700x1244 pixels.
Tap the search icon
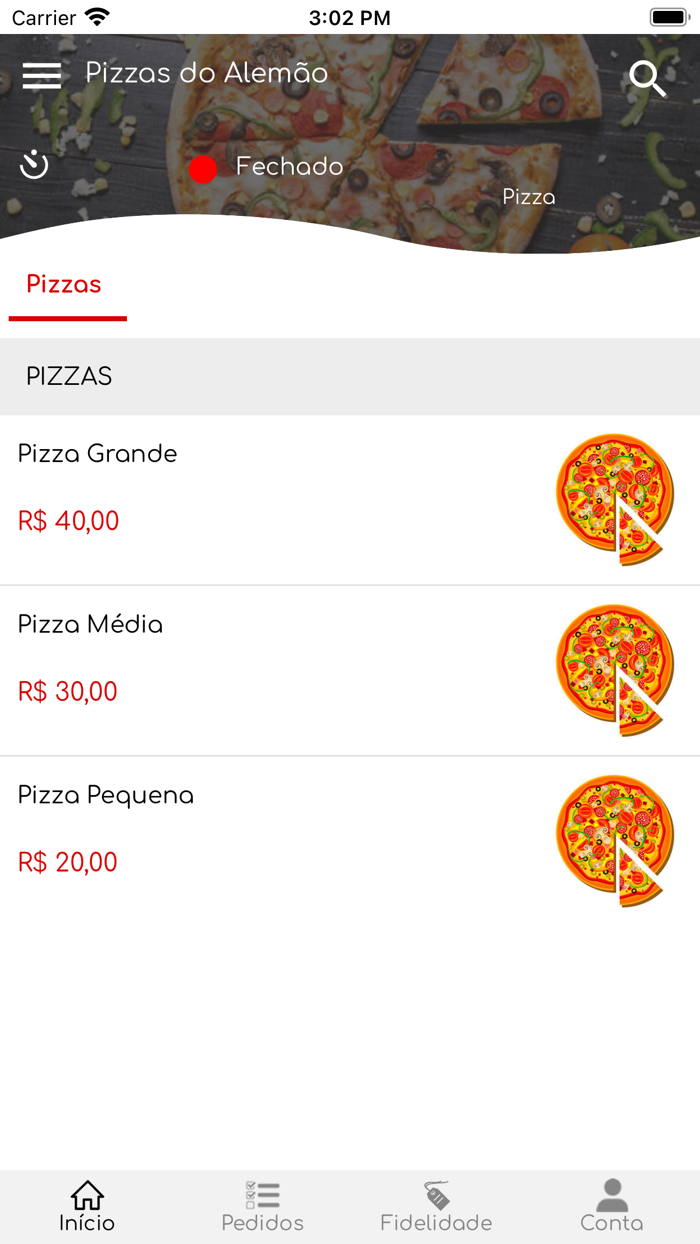point(647,77)
